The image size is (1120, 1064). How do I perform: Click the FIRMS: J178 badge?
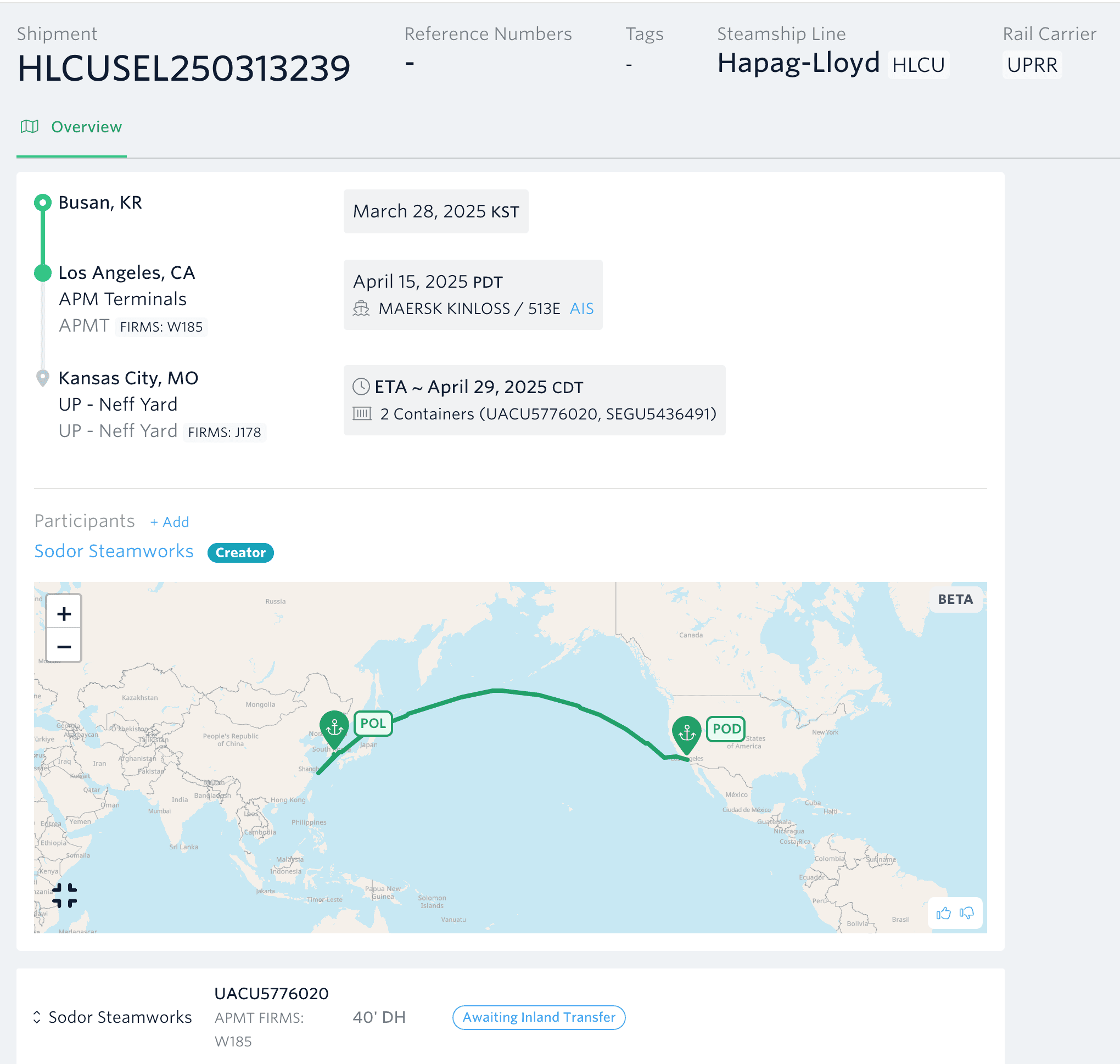tap(225, 433)
